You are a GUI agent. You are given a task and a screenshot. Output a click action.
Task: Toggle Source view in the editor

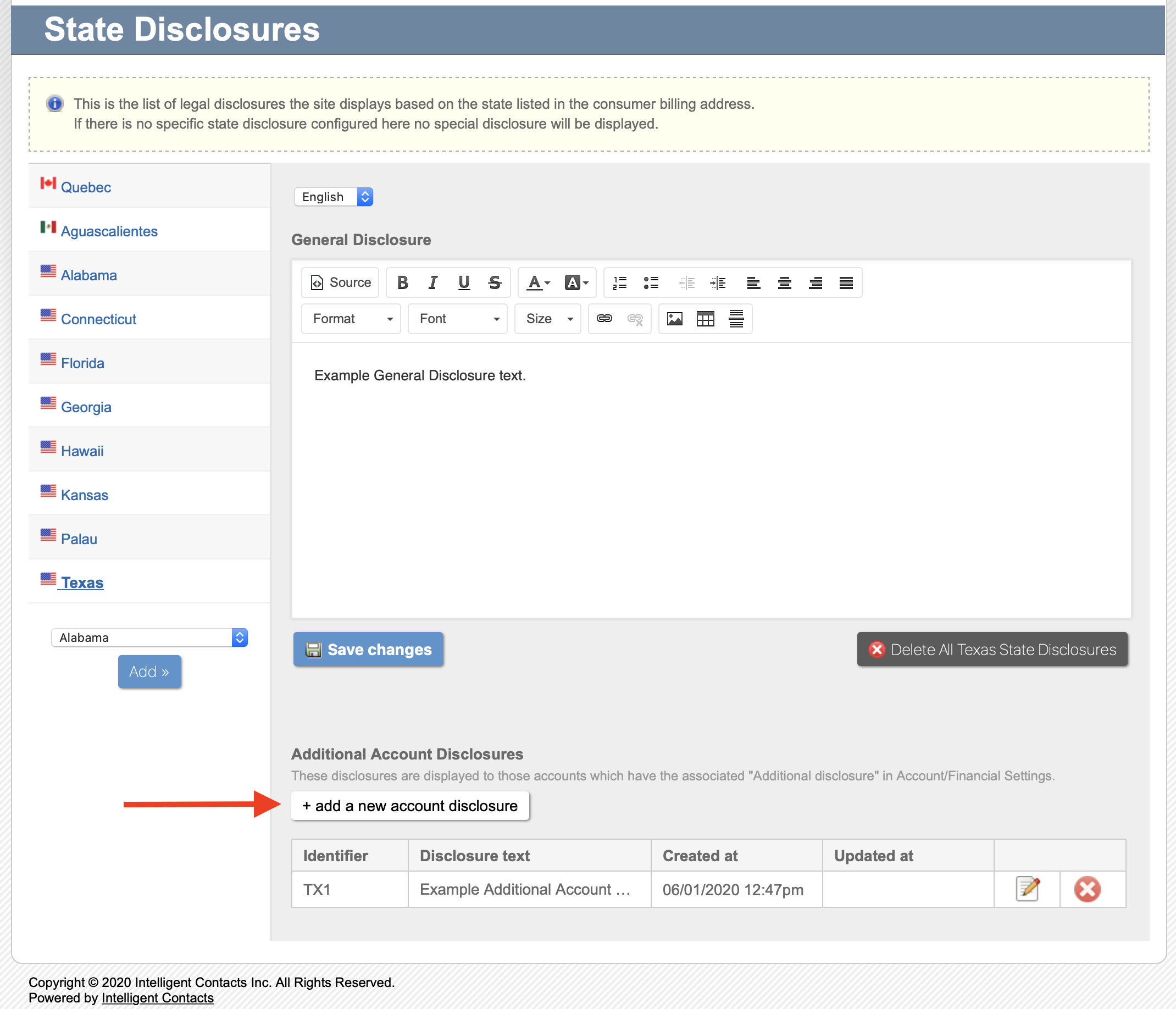point(341,282)
